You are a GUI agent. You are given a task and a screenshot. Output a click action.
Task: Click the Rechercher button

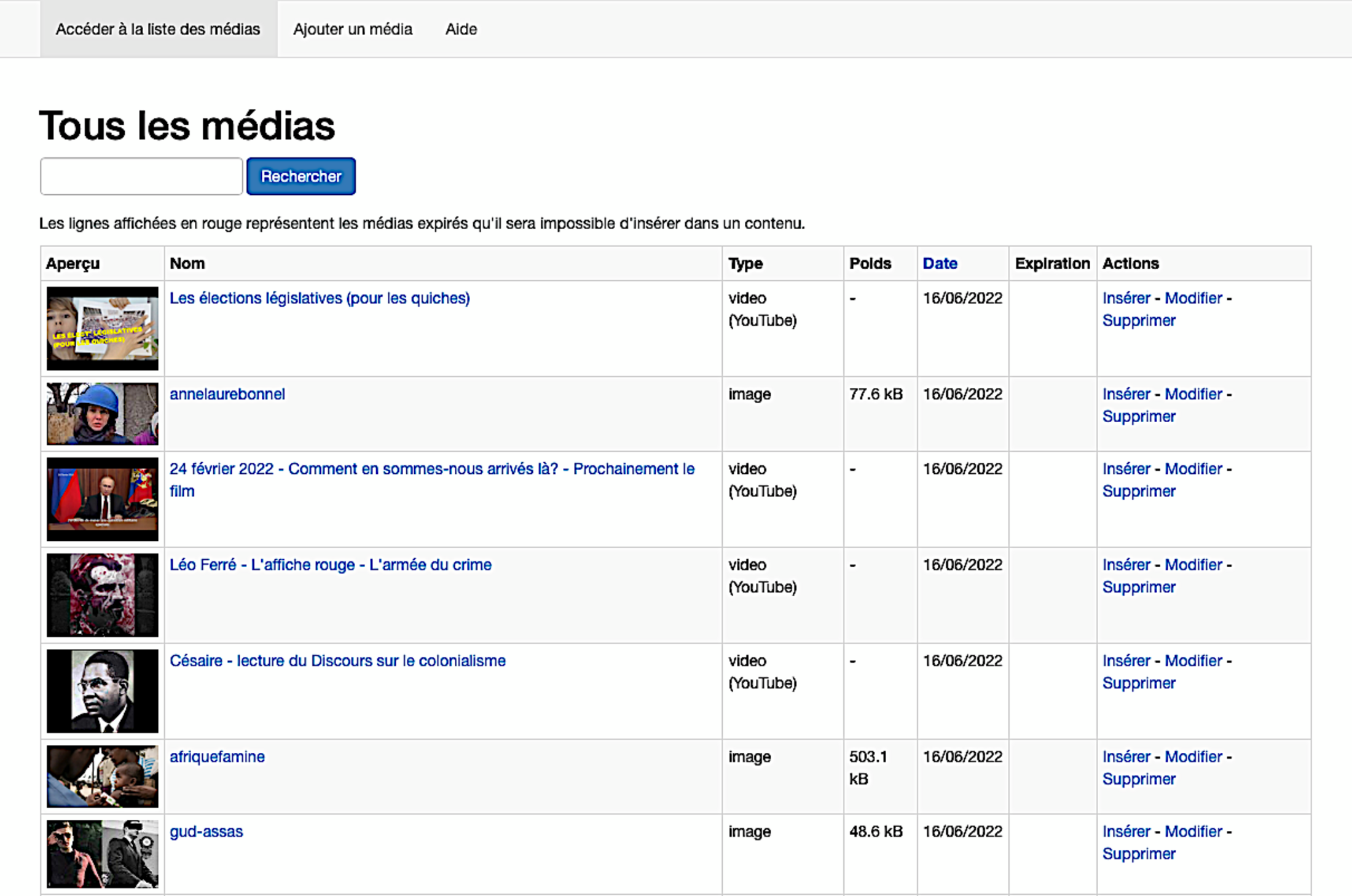301,176
